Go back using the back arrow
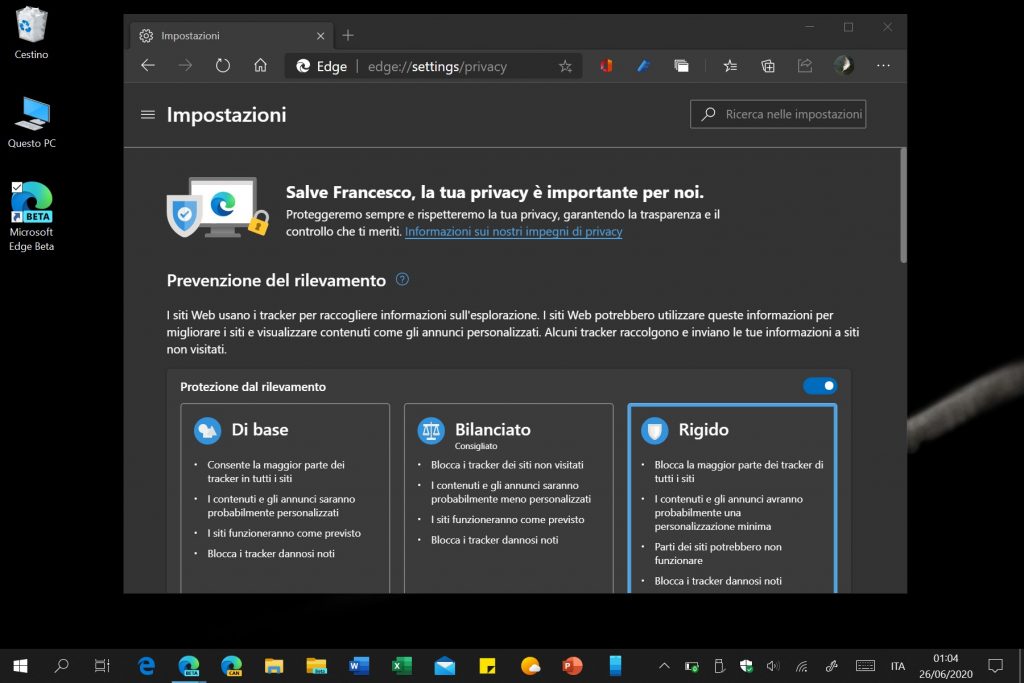1024x683 pixels. 148,66
